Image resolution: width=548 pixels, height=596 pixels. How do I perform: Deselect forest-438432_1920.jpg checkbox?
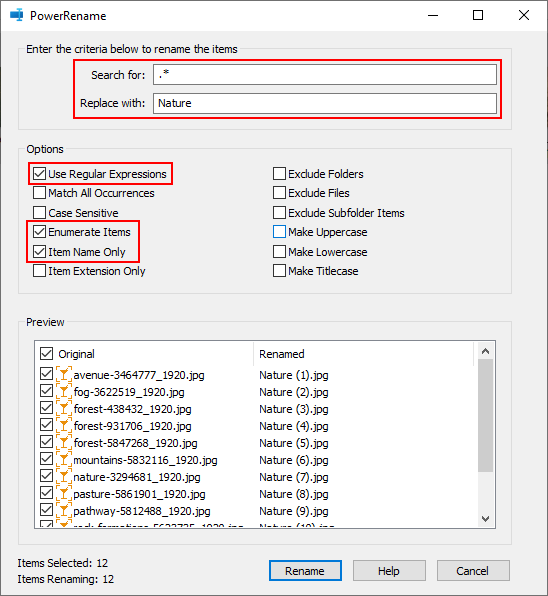[x=46, y=408]
